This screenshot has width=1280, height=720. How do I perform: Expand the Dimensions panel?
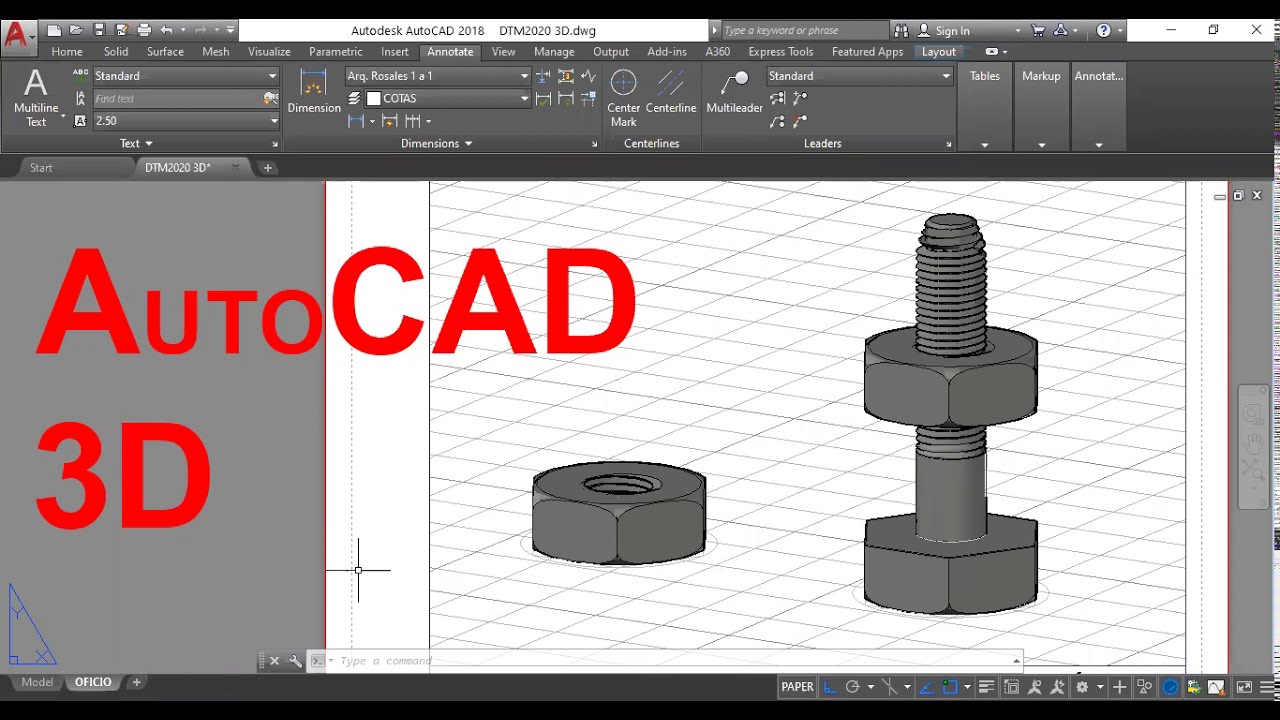point(436,143)
